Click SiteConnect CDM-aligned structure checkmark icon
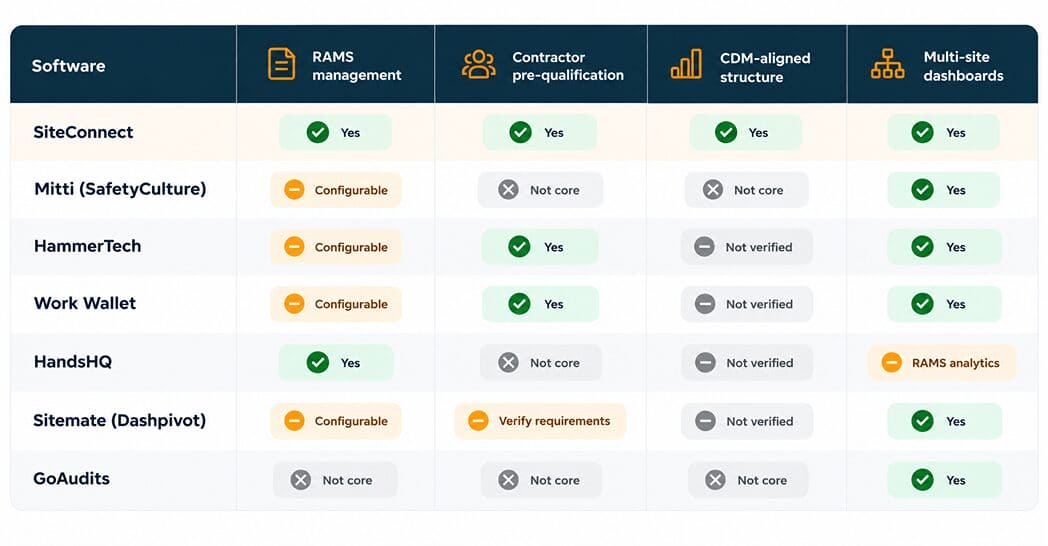Viewport: 1048px width, 546px height. click(726, 132)
